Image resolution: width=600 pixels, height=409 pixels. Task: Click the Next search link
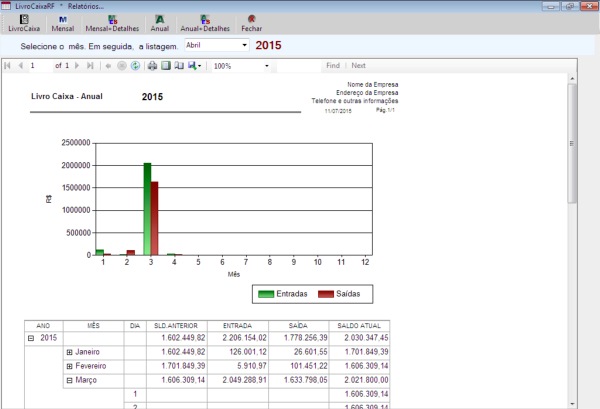[358, 66]
